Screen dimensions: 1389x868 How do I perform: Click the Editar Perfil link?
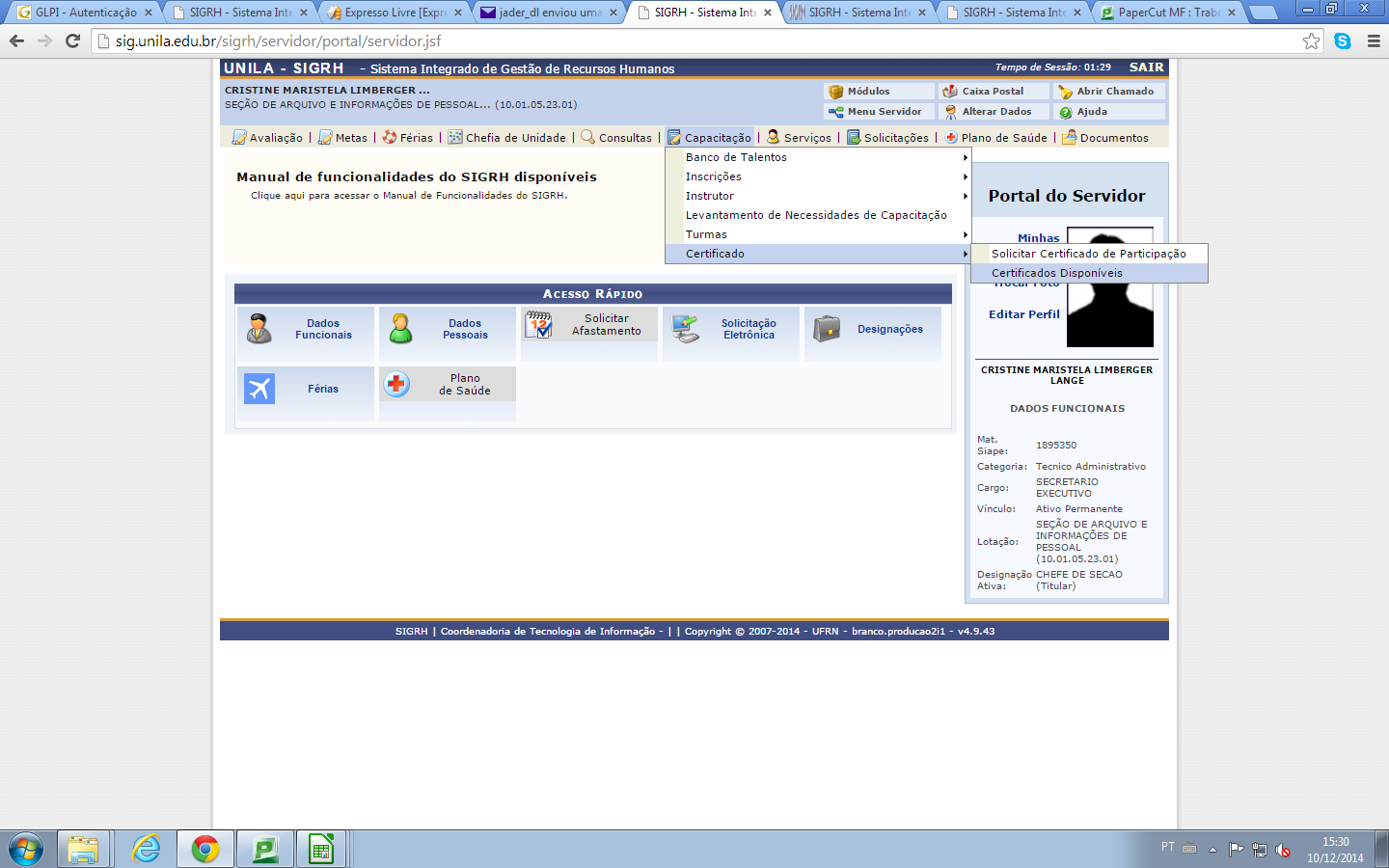1023,314
